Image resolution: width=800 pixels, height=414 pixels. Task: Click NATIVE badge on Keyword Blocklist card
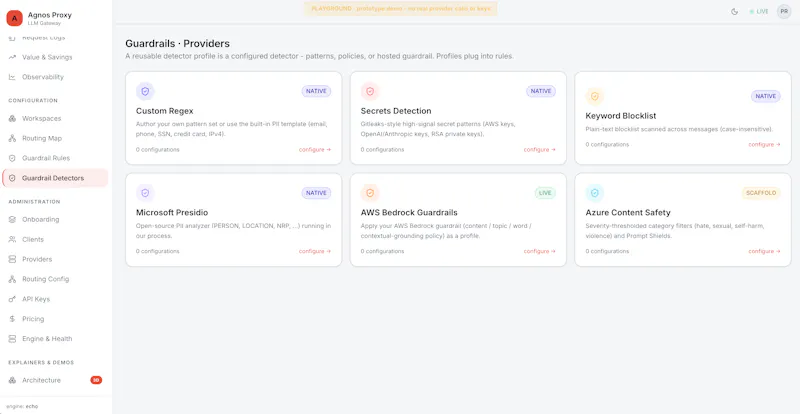tap(766, 96)
